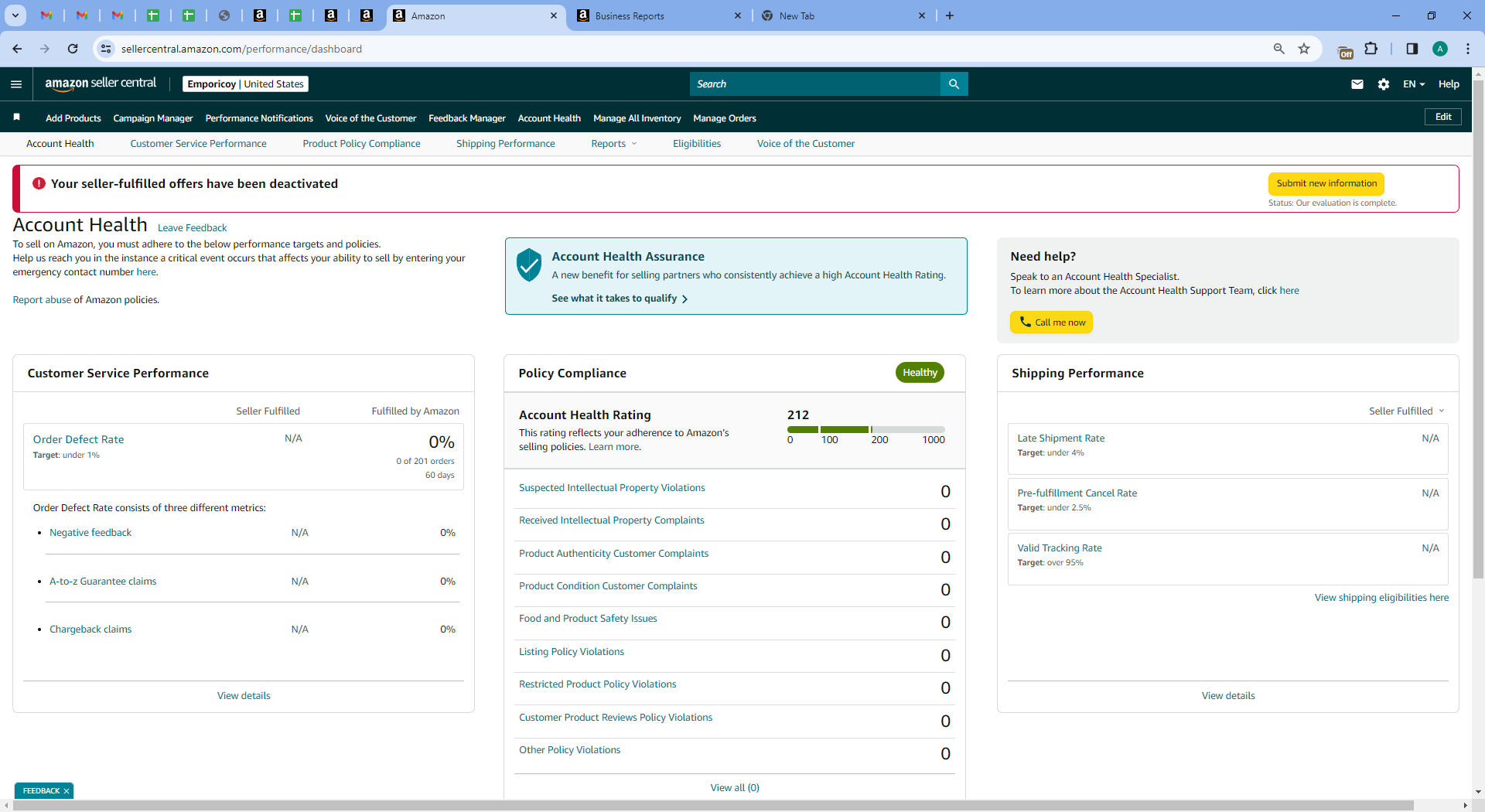
Task: Open the Chrome tab search dropdown
Action: click(15, 15)
